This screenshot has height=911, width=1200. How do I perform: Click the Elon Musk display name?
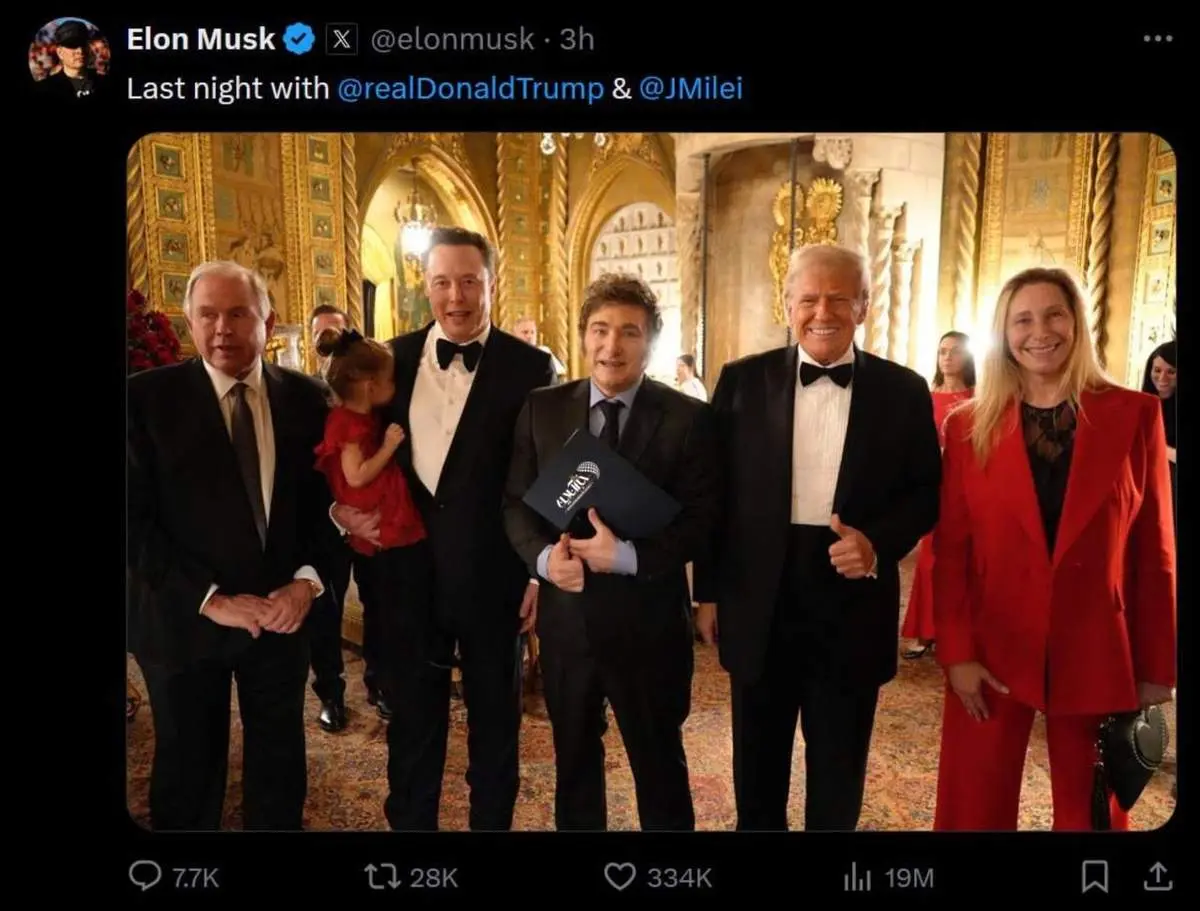[201, 39]
